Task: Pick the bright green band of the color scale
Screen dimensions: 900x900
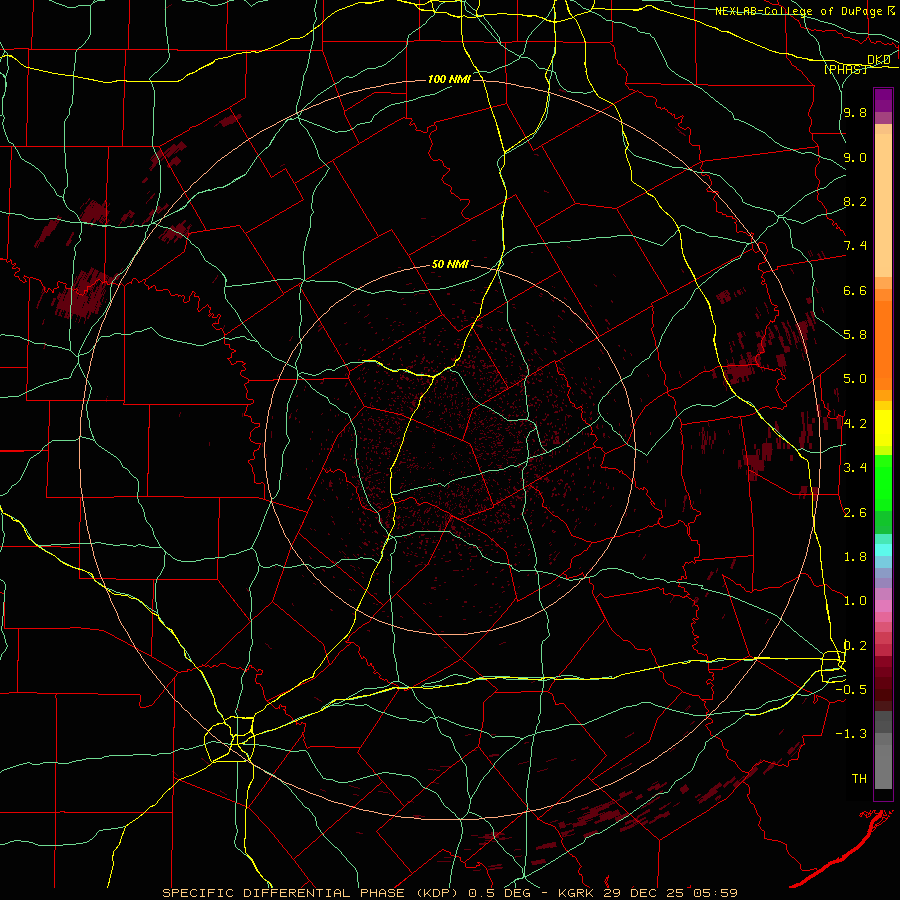Action: tap(883, 482)
